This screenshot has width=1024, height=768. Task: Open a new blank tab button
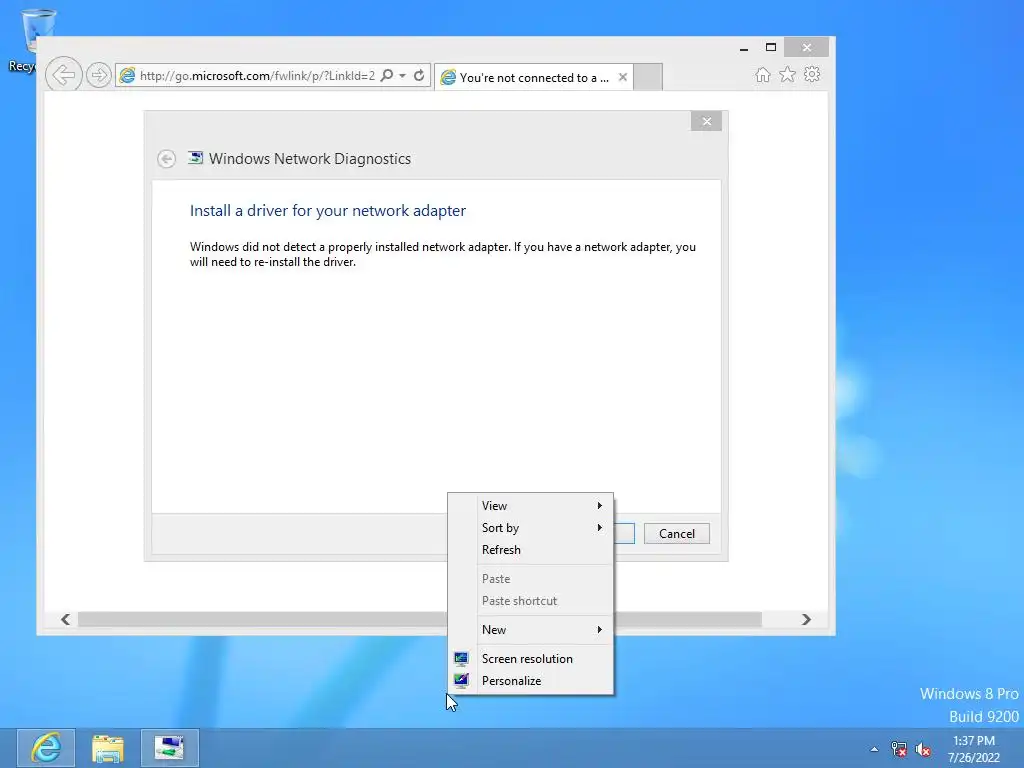(648, 77)
